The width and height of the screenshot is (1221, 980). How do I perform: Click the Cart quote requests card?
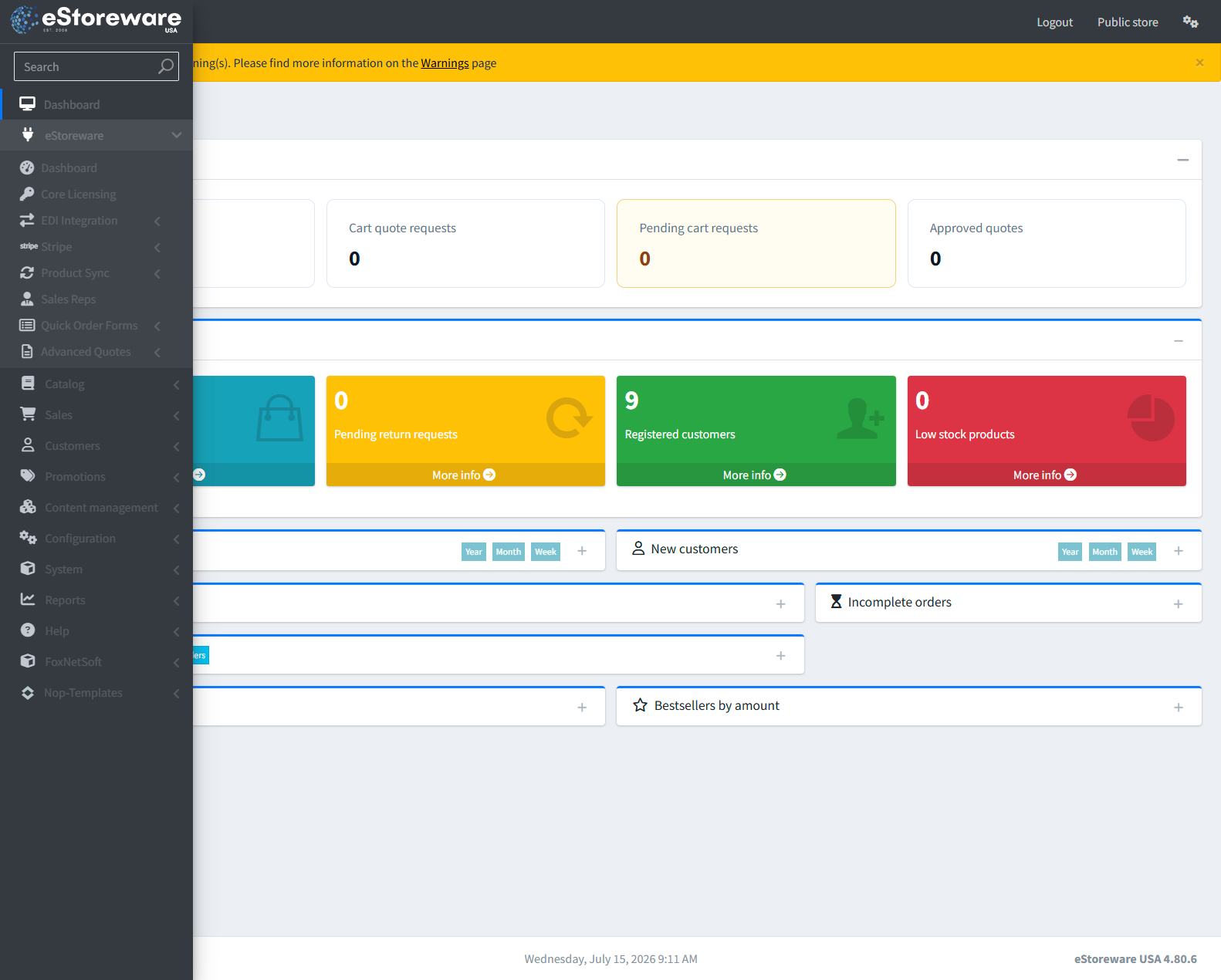[x=465, y=243]
